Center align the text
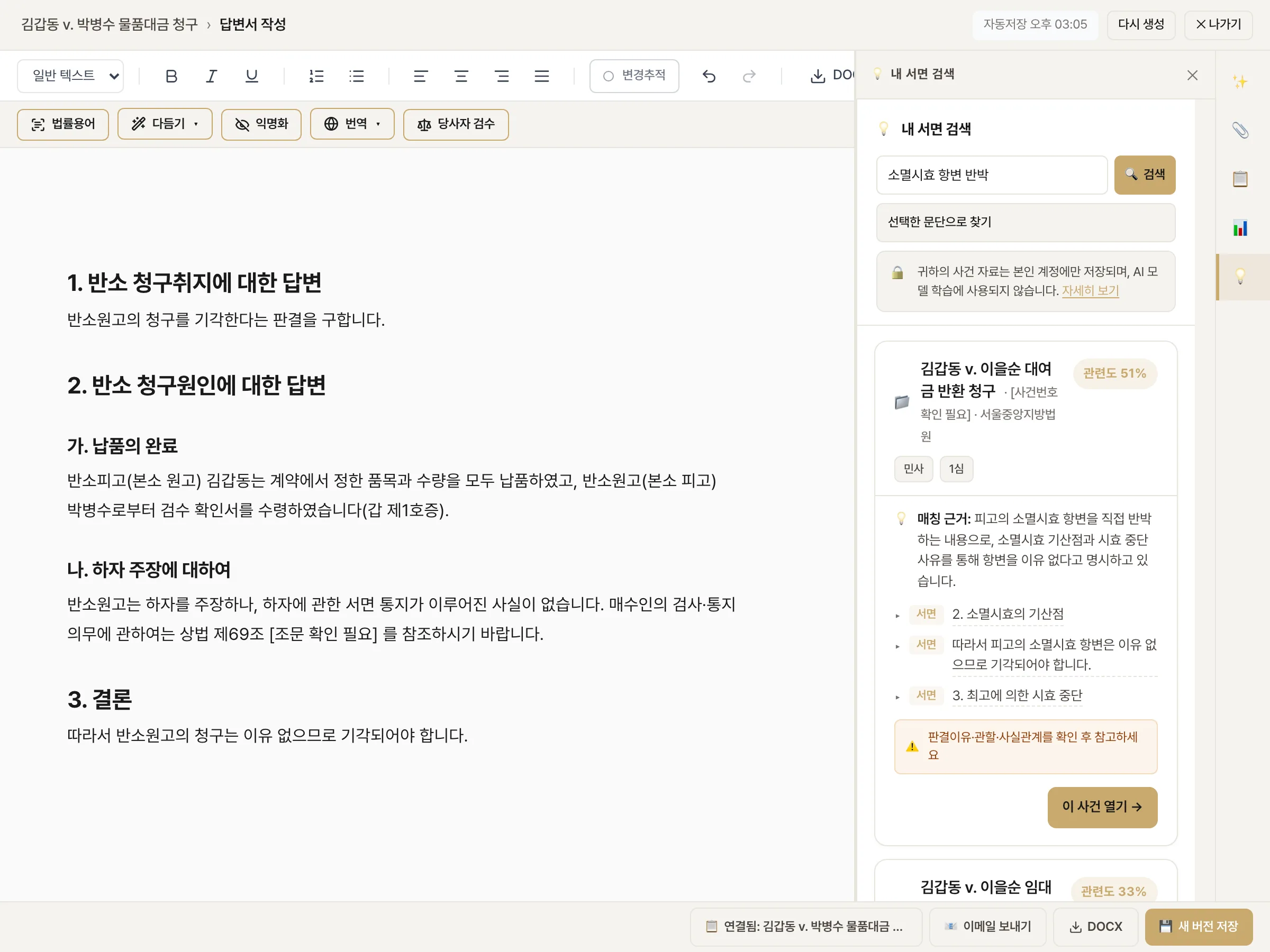Image resolution: width=1270 pixels, height=952 pixels. point(461,76)
